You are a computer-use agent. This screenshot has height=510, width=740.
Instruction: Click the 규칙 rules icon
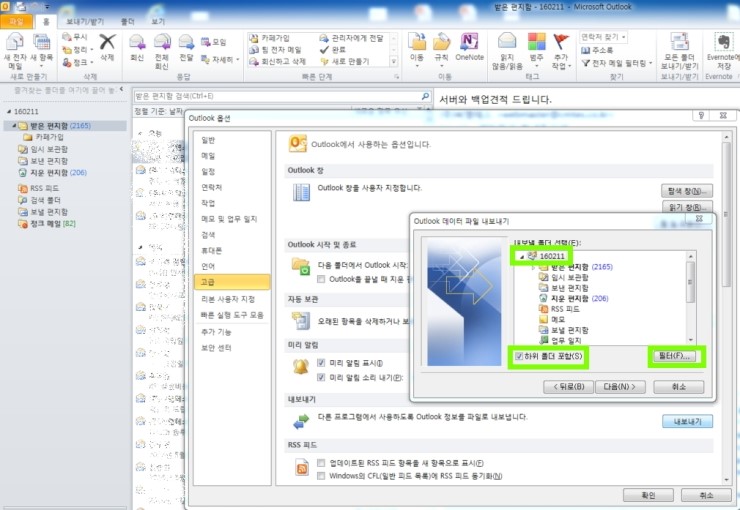(442, 42)
